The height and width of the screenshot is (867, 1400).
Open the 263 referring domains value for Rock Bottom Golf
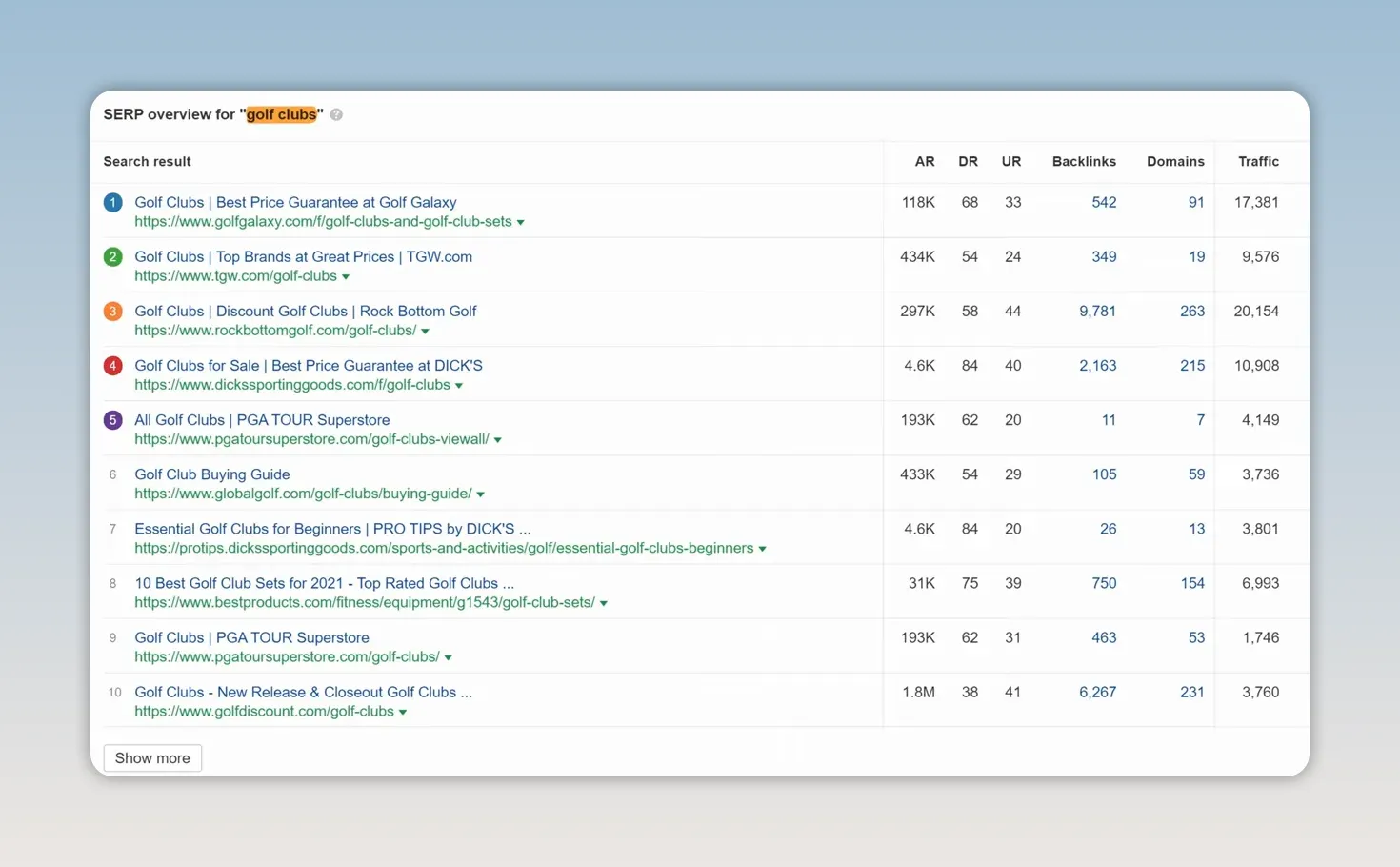tap(1192, 311)
